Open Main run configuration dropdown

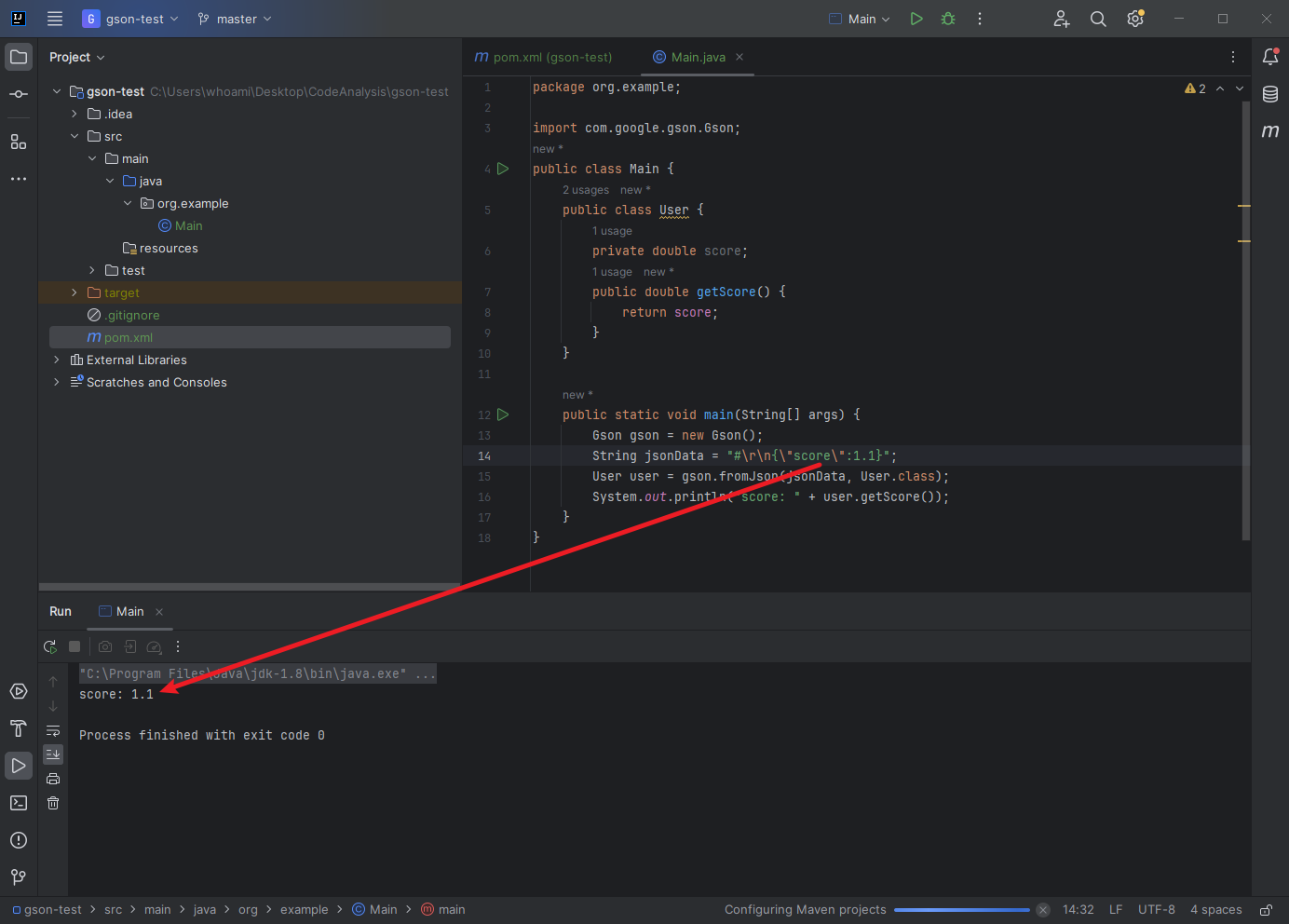tap(860, 19)
